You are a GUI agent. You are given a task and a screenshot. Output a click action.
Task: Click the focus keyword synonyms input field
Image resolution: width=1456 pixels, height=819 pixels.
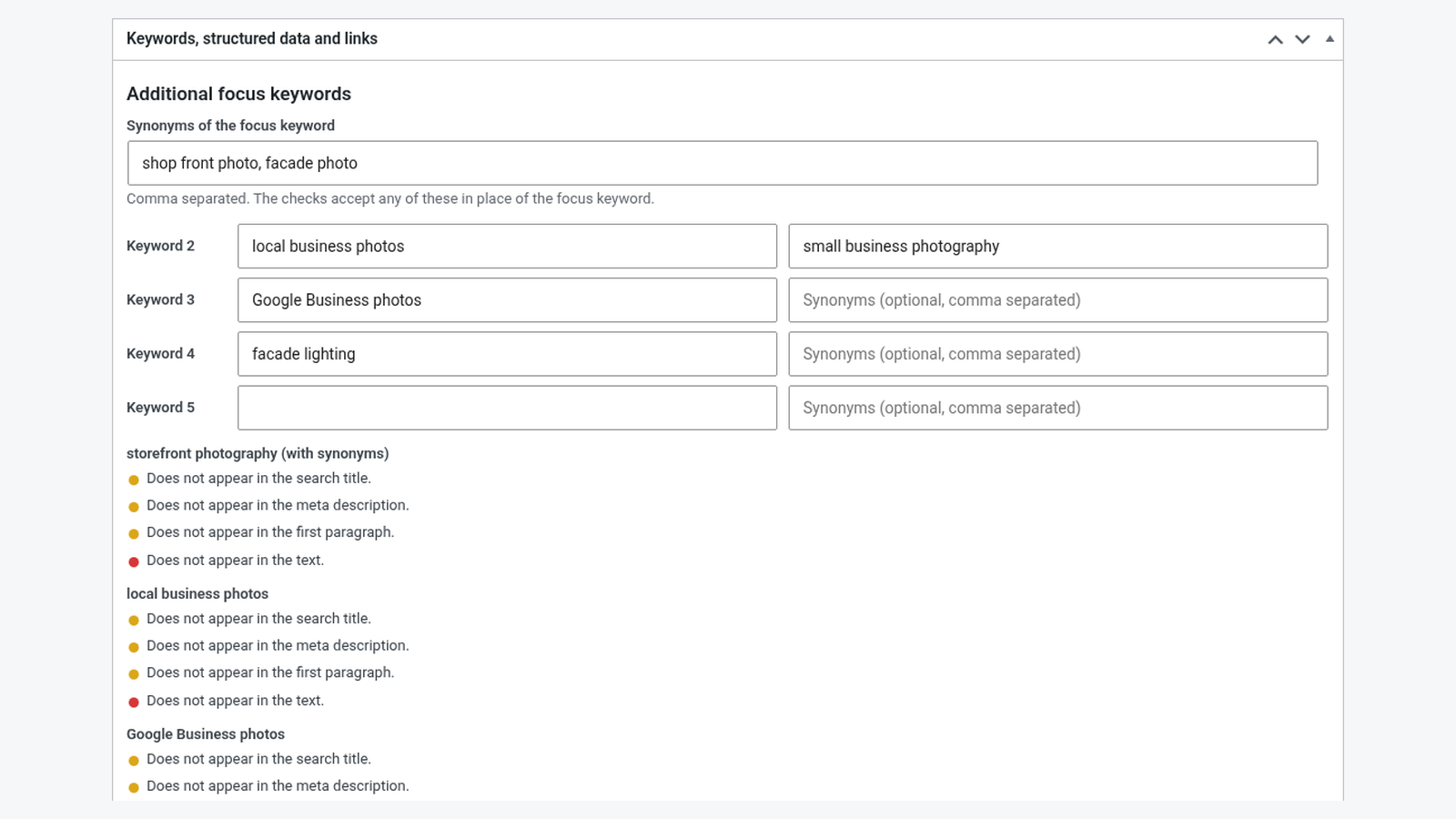coord(723,163)
